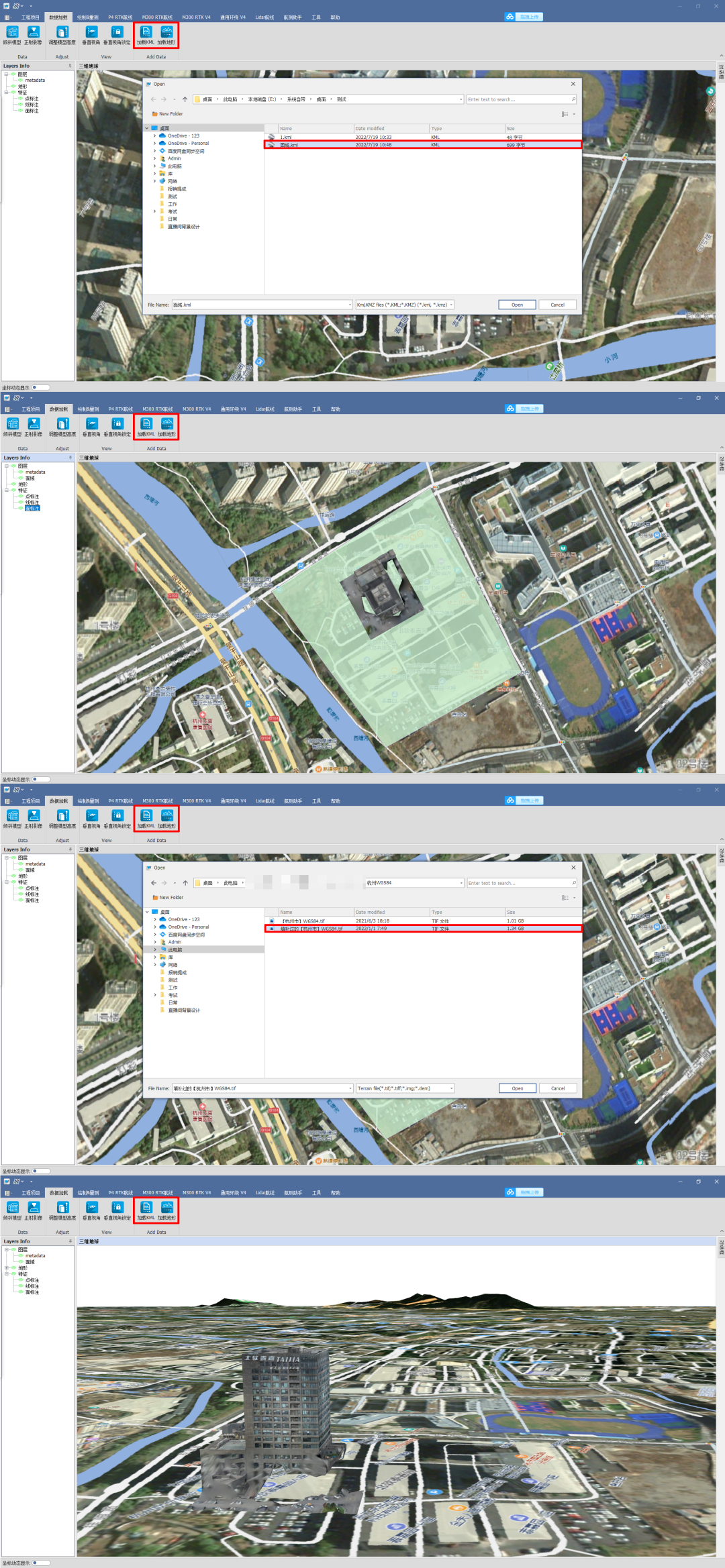This screenshot has width=725, height=1568.
Task: Toggle 坐标动态显示 switch in the green-polygon window
Action: 41,779
